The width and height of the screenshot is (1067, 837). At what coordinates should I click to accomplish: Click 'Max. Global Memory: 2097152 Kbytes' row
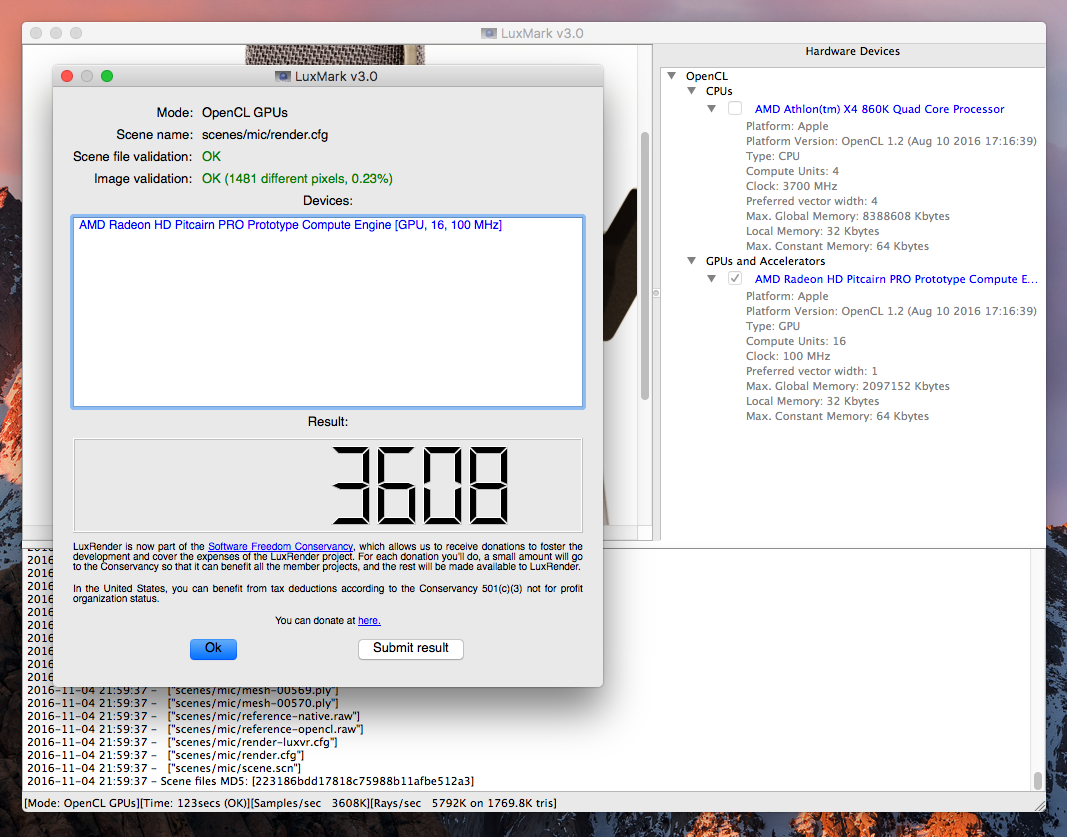847,387
